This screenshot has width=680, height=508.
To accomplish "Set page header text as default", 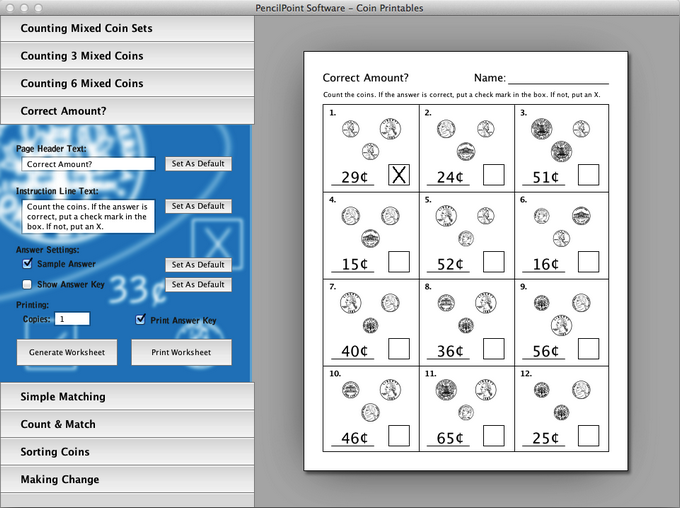I will [x=197, y=163].
